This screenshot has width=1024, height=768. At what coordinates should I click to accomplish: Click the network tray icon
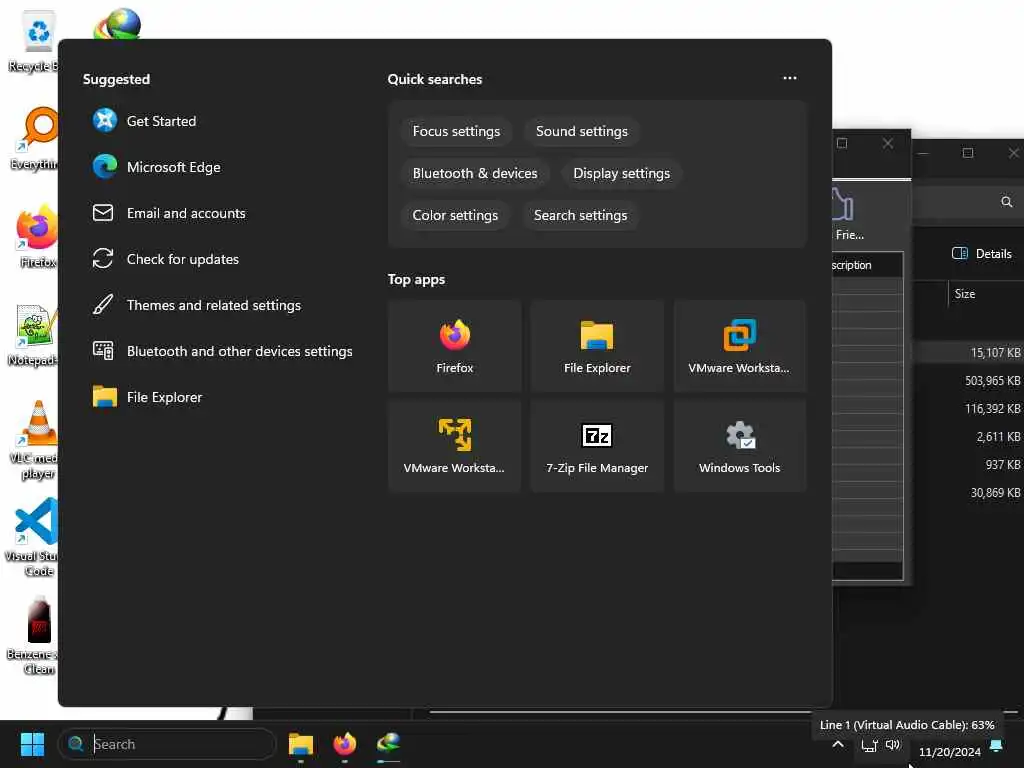pyautogui.click(x=869, y=745)
